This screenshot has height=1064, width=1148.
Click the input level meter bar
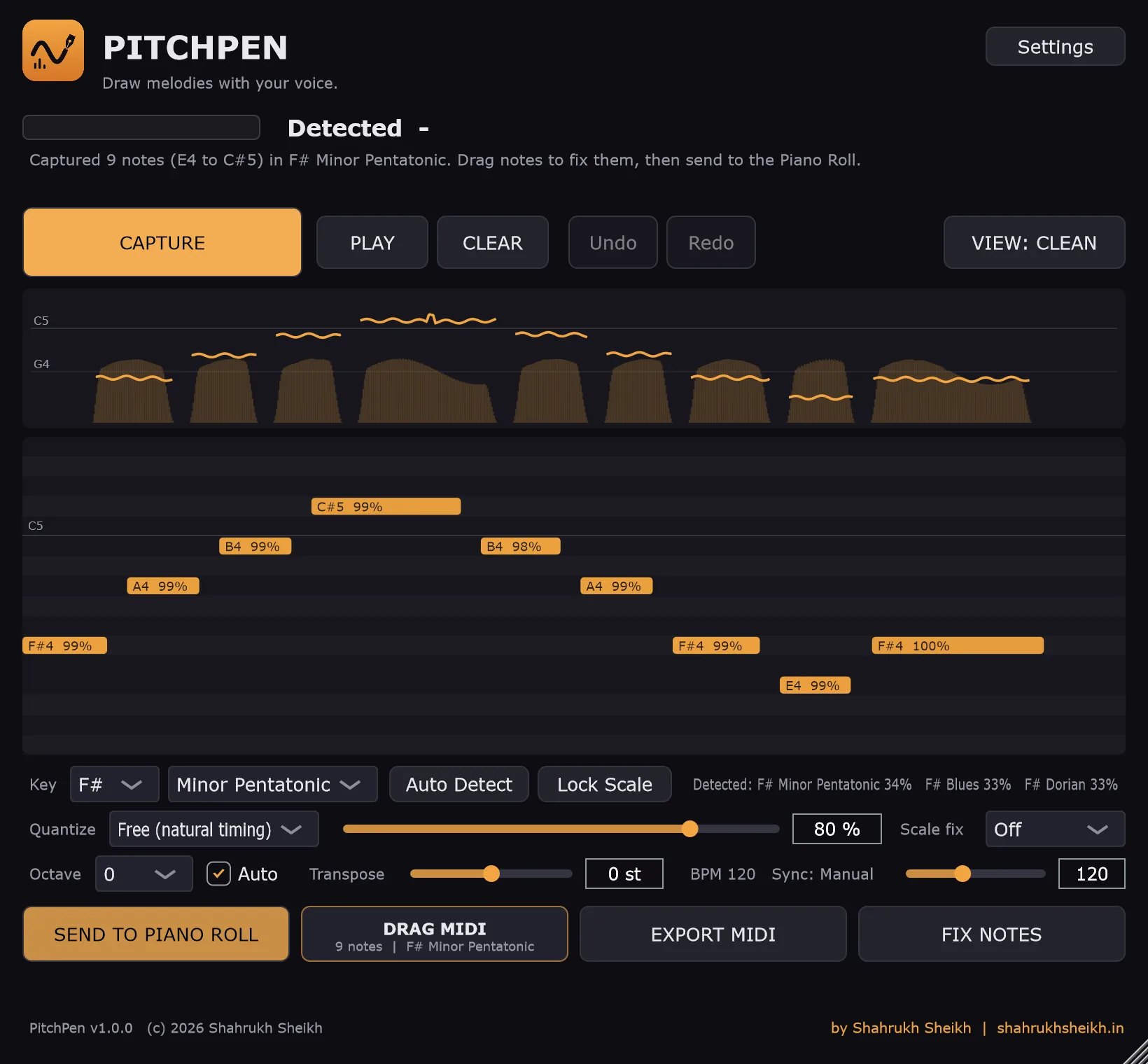(x=141, y=127)
